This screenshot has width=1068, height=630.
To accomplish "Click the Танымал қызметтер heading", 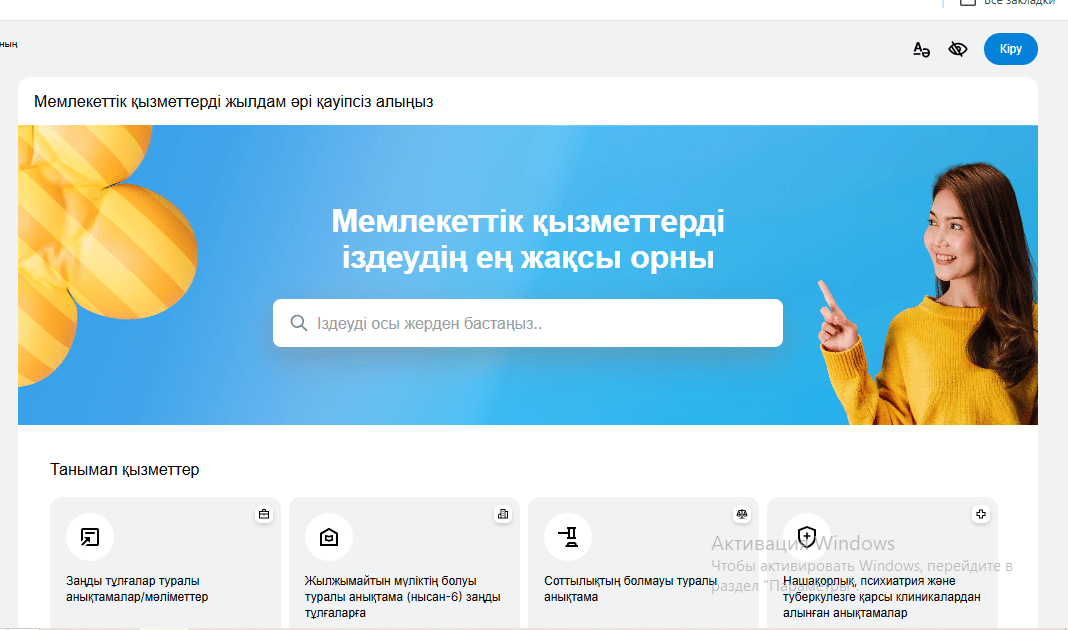I will pyautogui.click(x=125, y=469).
